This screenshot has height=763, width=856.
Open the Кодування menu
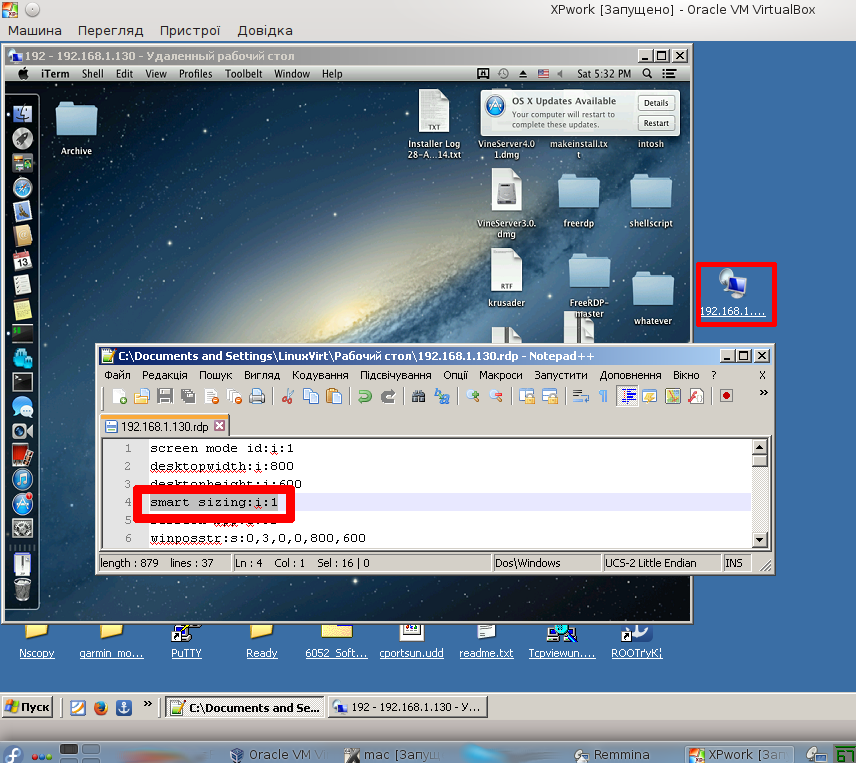tap(320, 375)
